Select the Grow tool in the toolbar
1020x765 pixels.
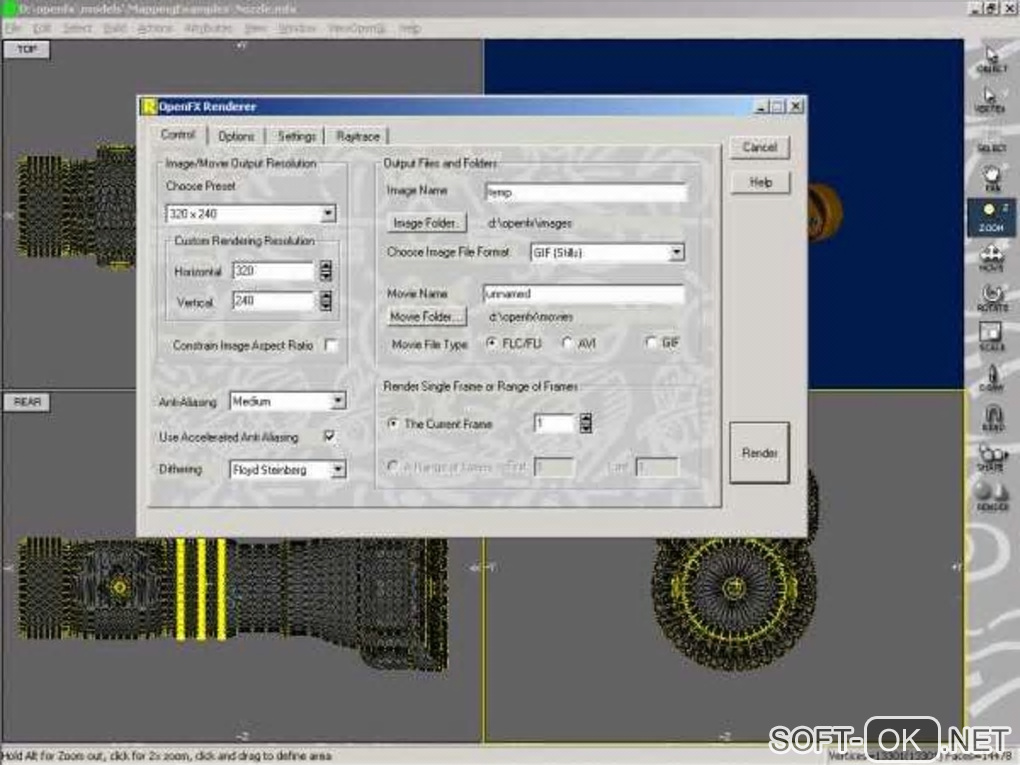click(x=991, y=377)
